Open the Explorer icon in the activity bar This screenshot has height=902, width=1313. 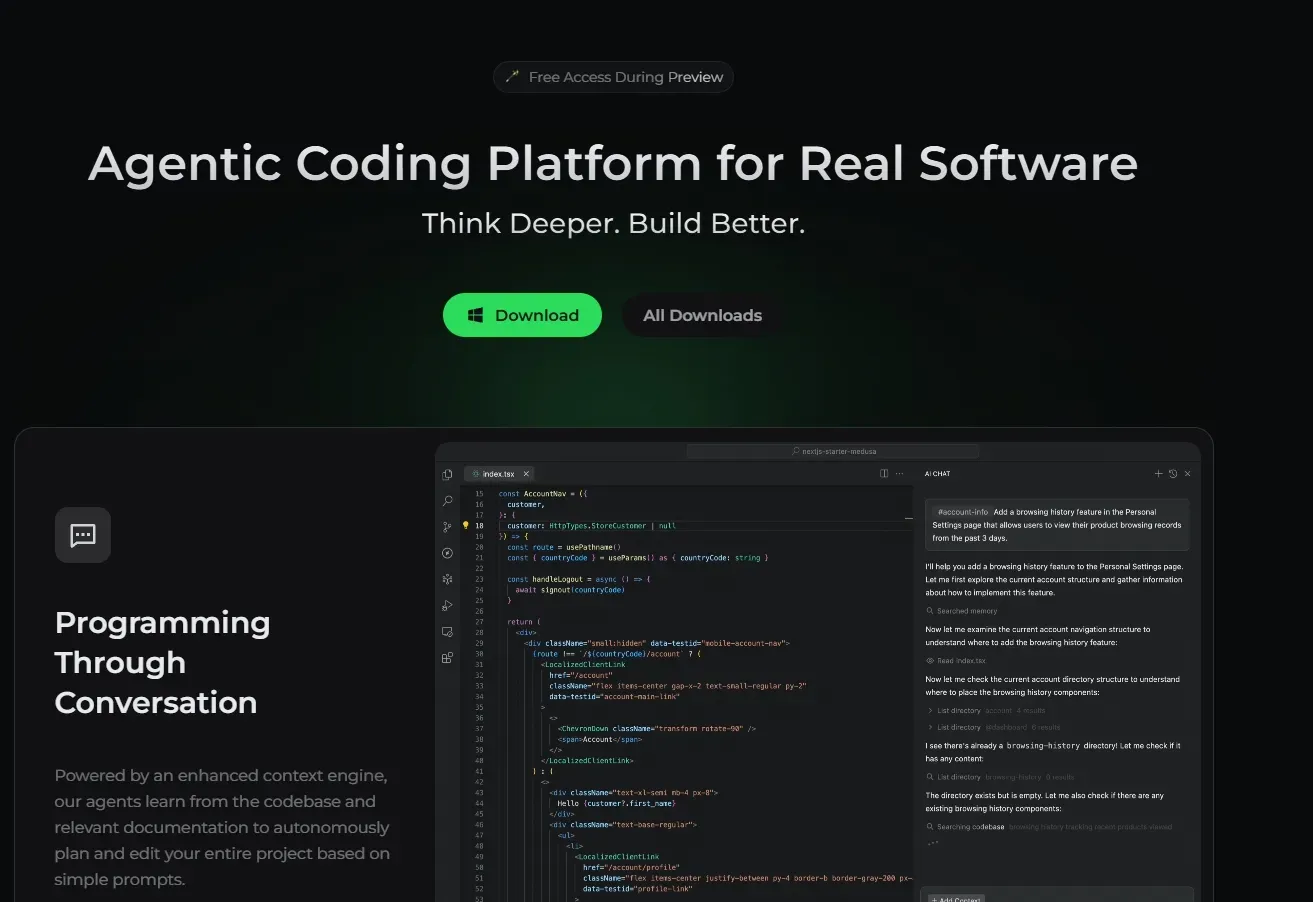click(447, 474)
